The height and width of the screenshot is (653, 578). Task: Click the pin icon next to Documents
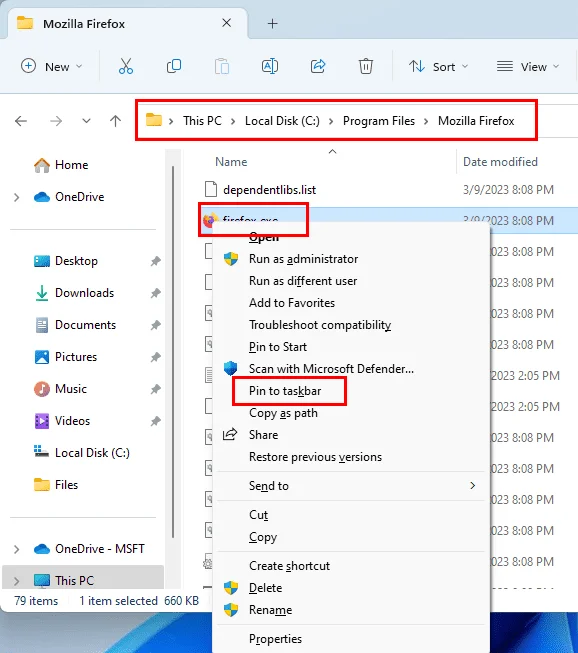click(155, 325)
